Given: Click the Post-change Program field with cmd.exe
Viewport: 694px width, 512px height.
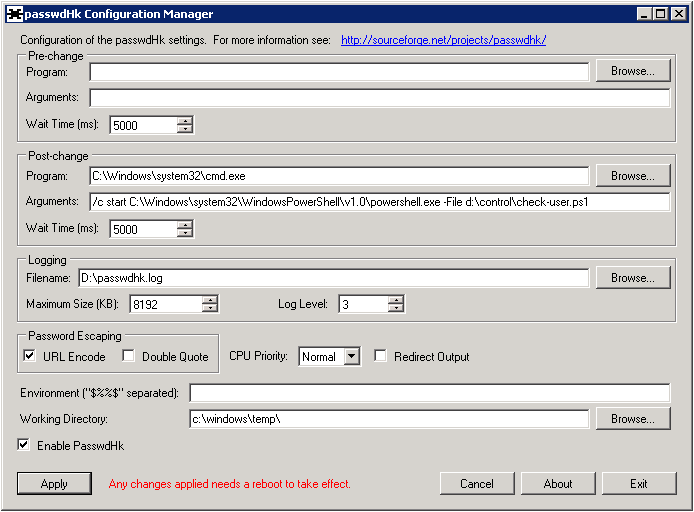Looking at the screenshot, I should pos(339,176).
